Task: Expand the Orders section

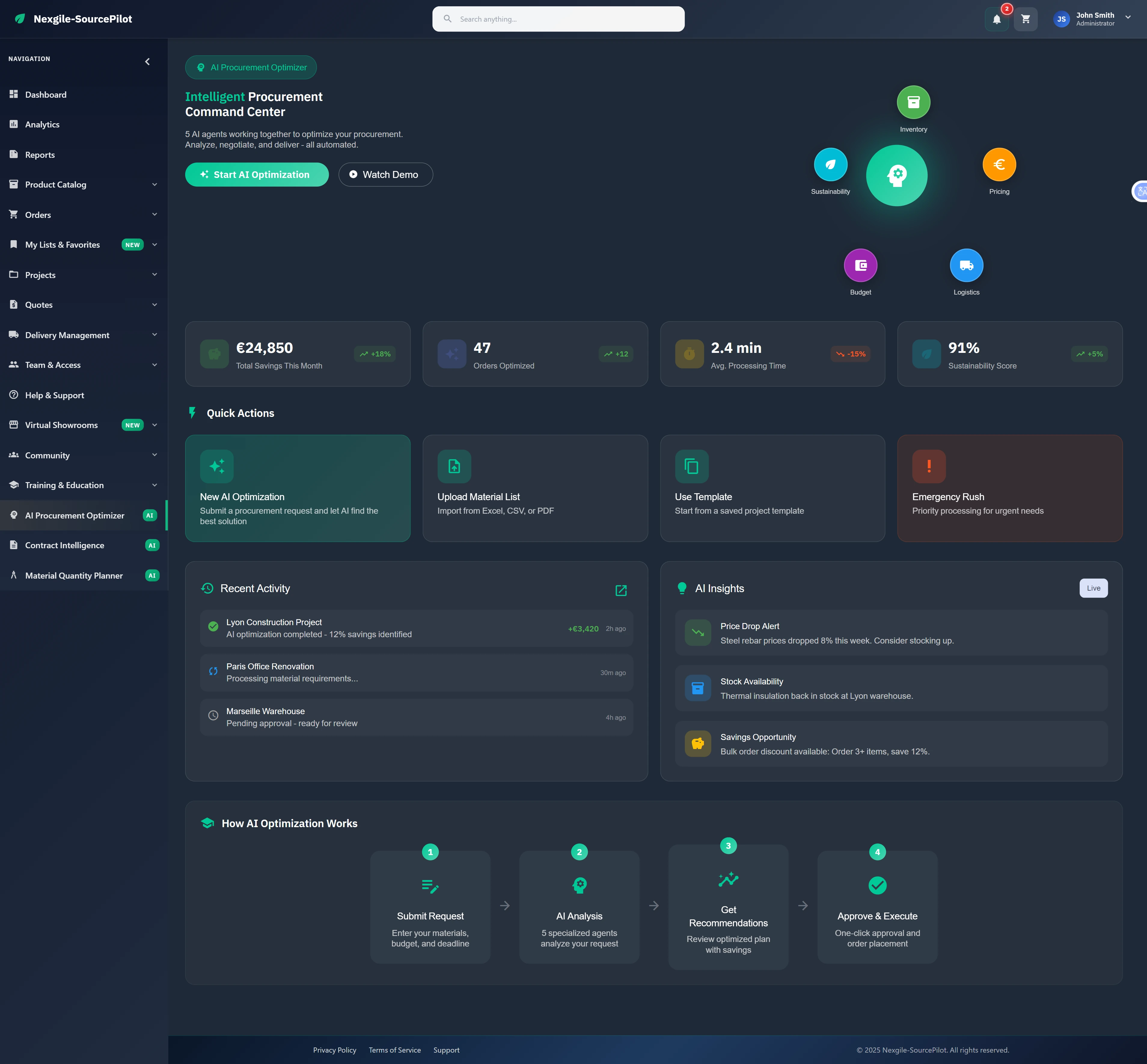Action: (x=154, y=214)
